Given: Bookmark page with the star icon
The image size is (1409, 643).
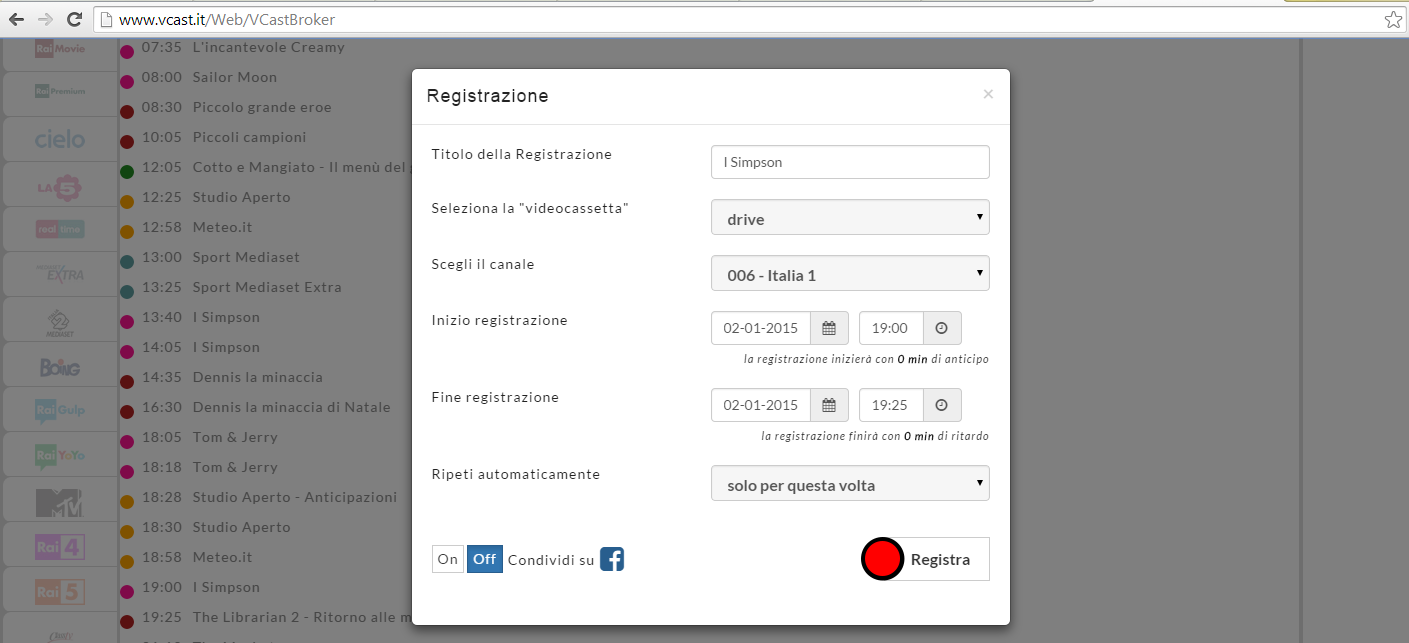Looking at the screenshot, I should click(1392, 19).
